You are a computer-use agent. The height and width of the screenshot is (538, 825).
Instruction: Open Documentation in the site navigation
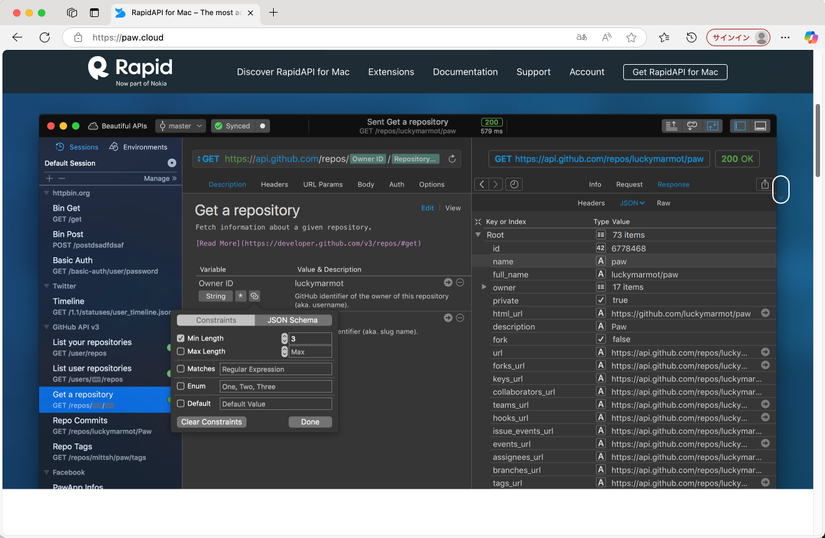465,72
